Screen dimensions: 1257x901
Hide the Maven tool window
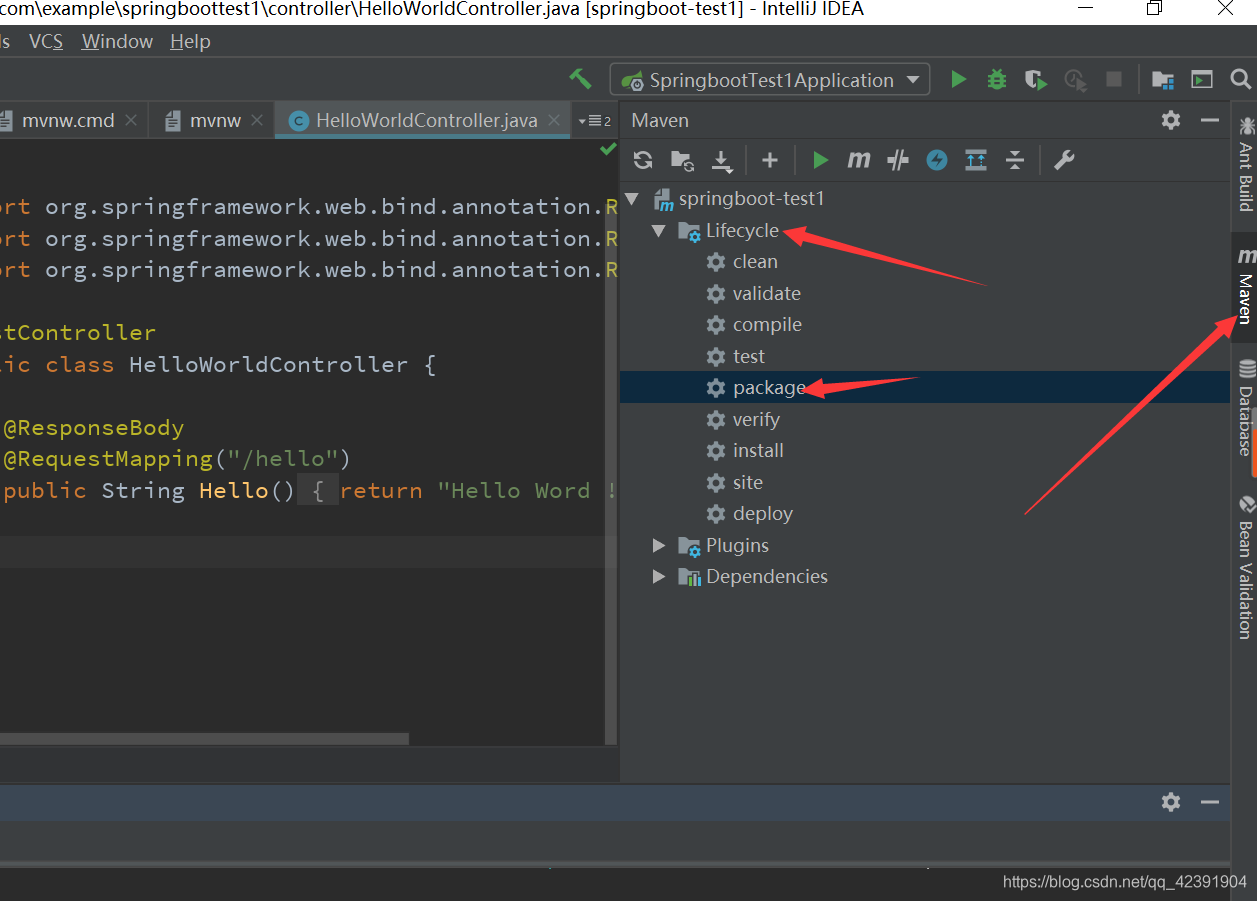tap(1210, 120)
